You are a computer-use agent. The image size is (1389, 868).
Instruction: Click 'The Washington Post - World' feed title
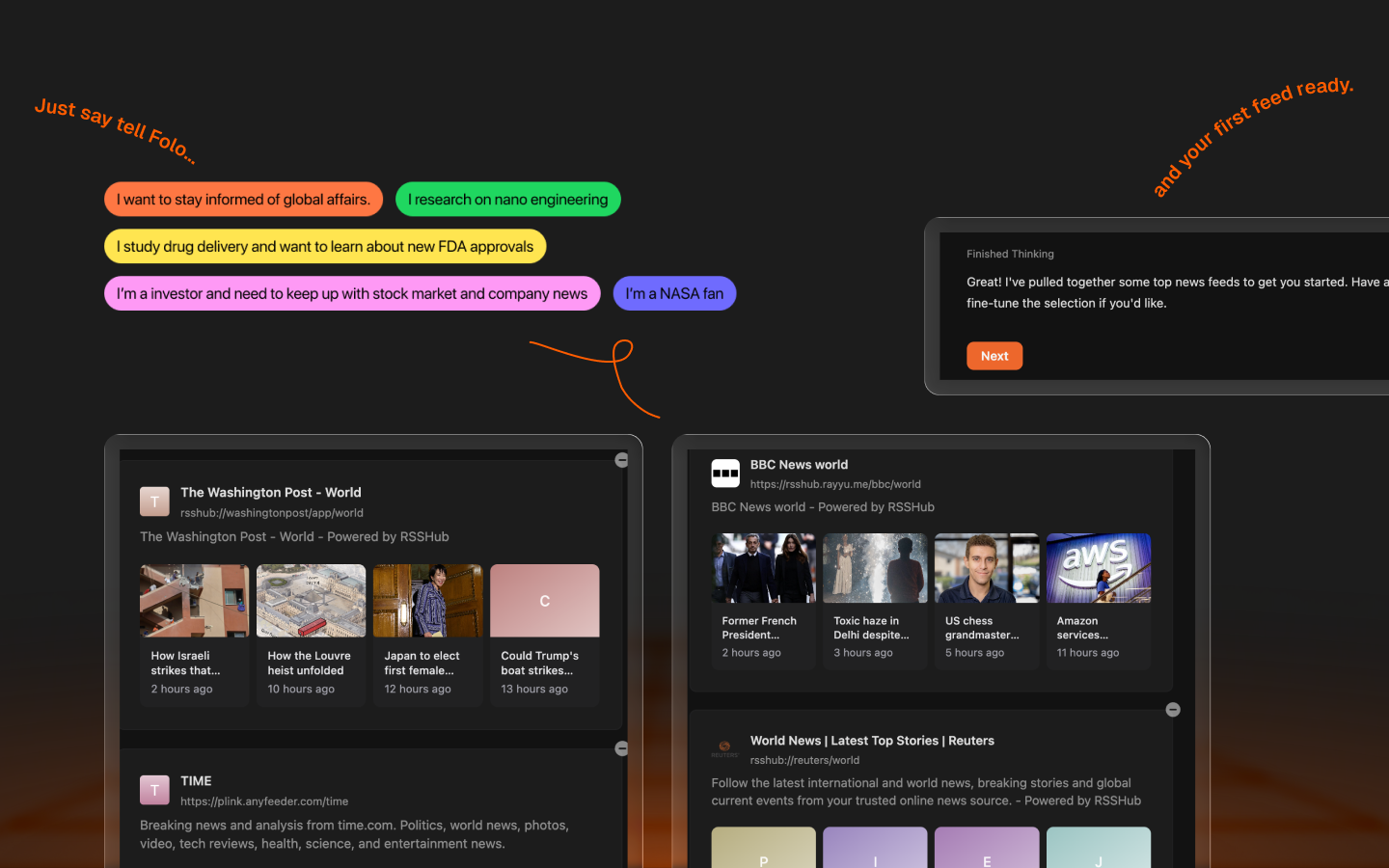click(271, 493)
